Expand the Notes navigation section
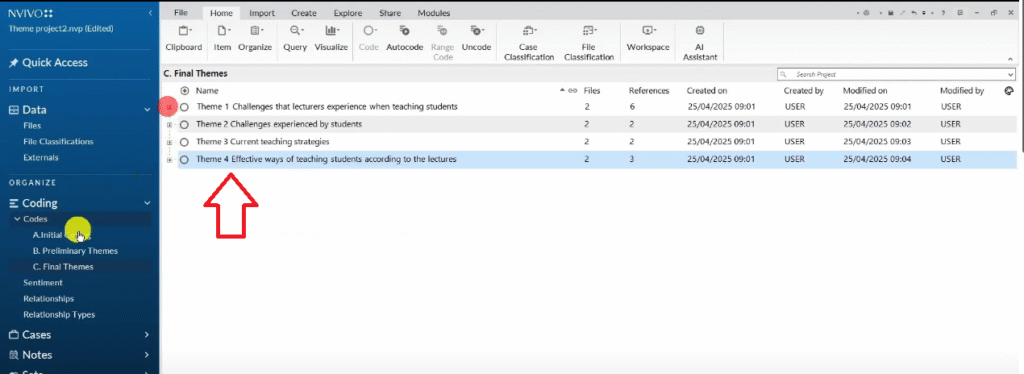The width and height of the screenshot is (1024, 374). pyautogui.click(x=147, y=354)
